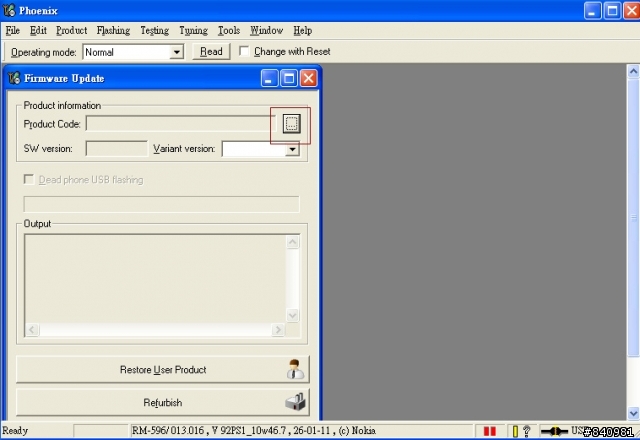Maximize the Phoenix main window

tap(612, 11)
